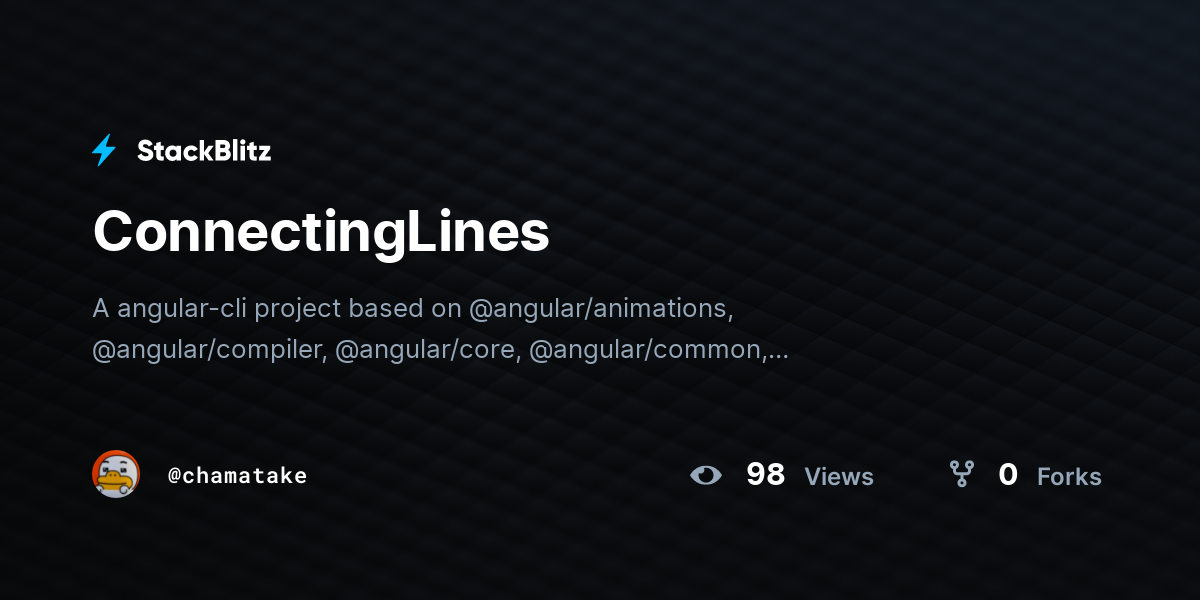This screenshot has height=600, width=1200.
Task: Click the eye icon beside views count
Action: [x=706, y=475]
